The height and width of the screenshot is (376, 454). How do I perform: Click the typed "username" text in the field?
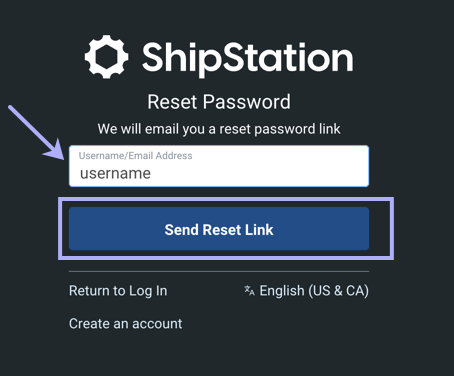(115, 173)
